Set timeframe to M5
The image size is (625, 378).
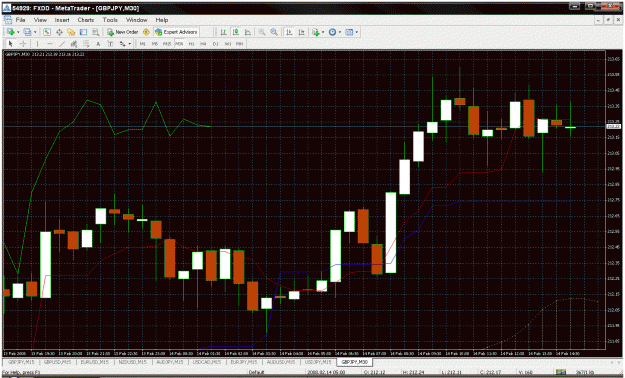pyautogui.click(x=155, y=44)
